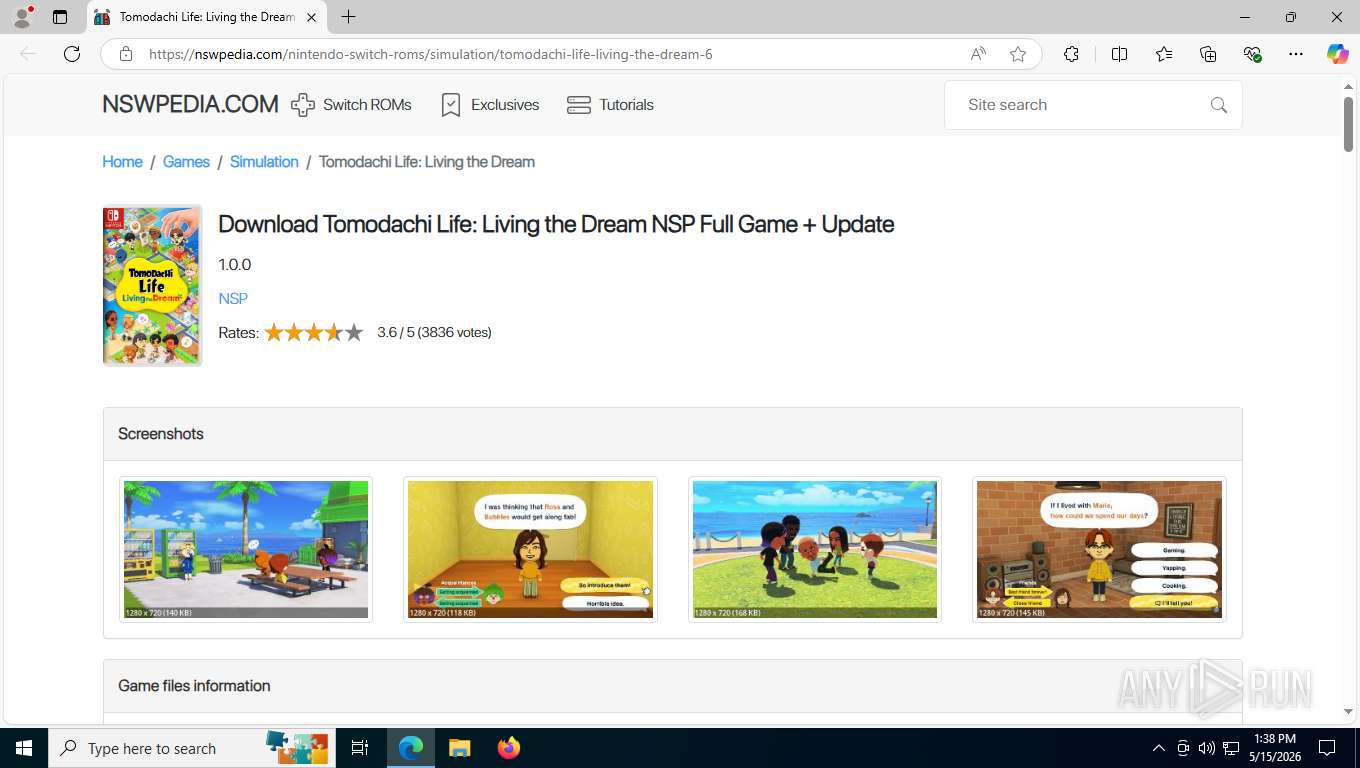Open the browser profile icon

[22, 17]
